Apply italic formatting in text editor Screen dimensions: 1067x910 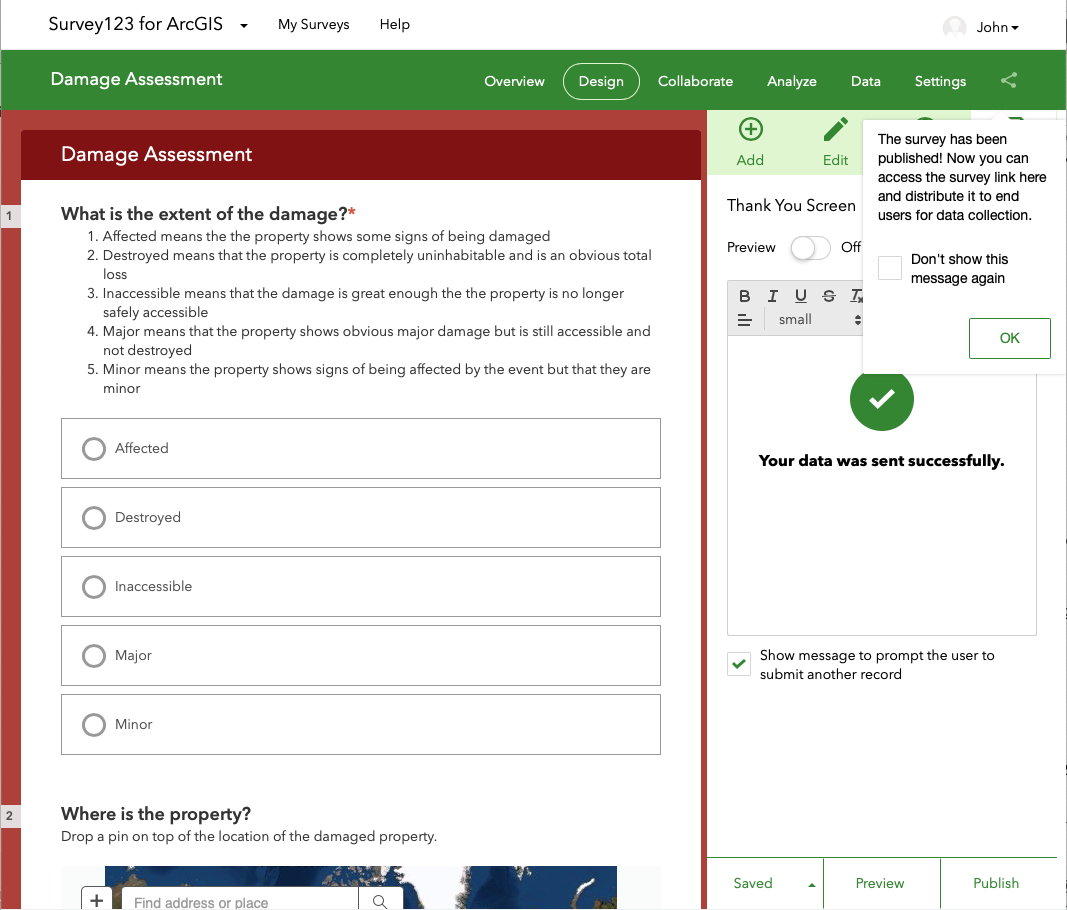point(772,295)
